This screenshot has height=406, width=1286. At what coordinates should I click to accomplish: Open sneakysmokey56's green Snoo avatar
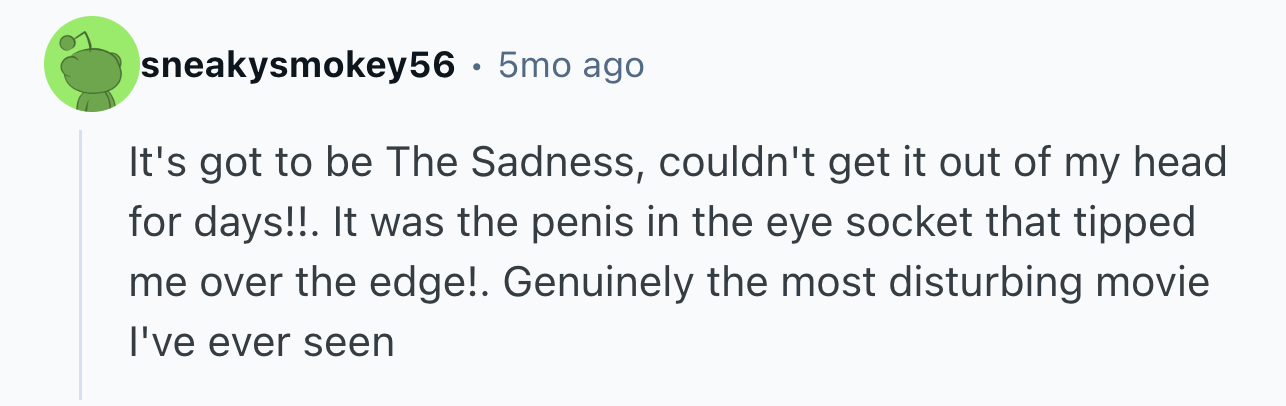coord(91,65)
